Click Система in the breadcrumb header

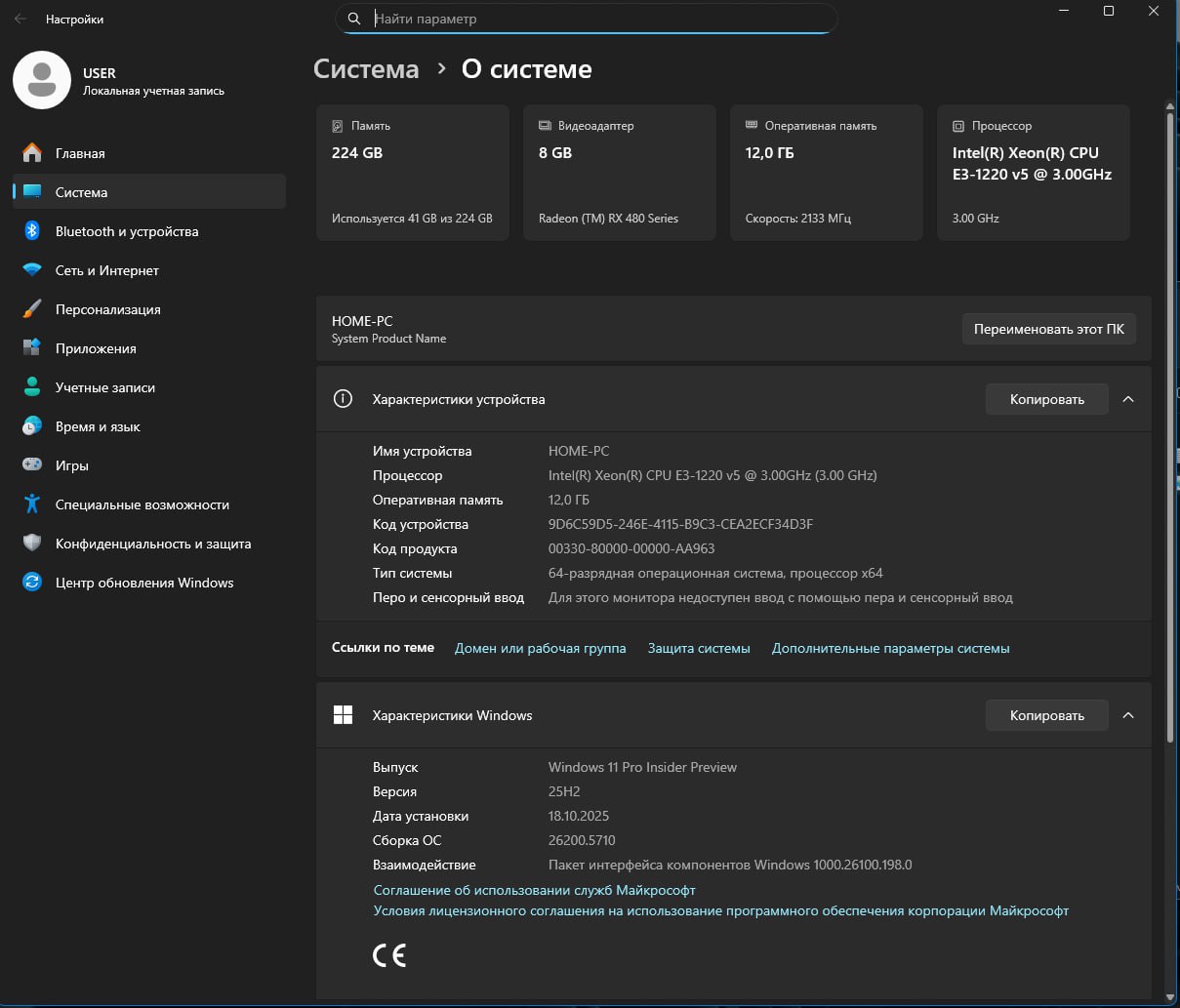(366, 69)
